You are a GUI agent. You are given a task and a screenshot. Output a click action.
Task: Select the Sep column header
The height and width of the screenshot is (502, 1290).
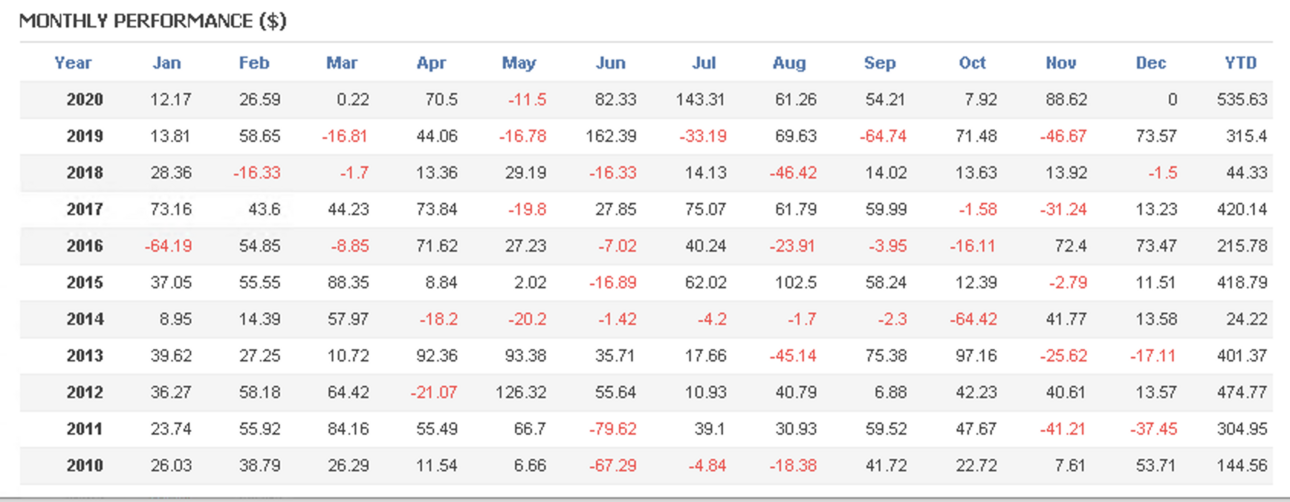[x=880, y=63]
